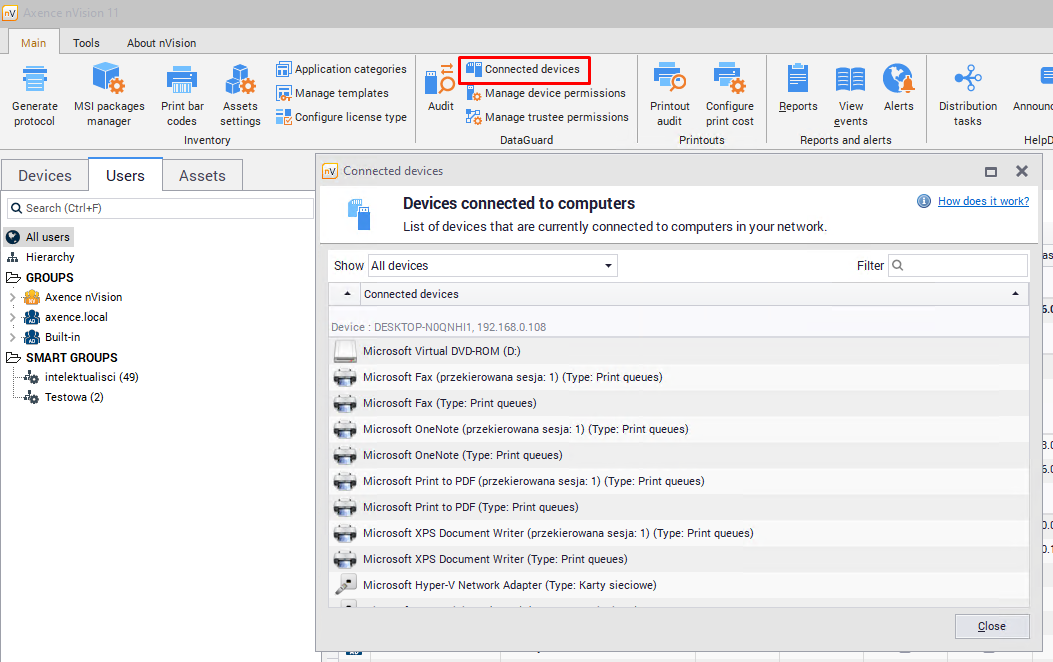This screenshot has width=1053, height=662.
Task: Select the intelektualisci smart group
Action: click(x=91, y=377)
